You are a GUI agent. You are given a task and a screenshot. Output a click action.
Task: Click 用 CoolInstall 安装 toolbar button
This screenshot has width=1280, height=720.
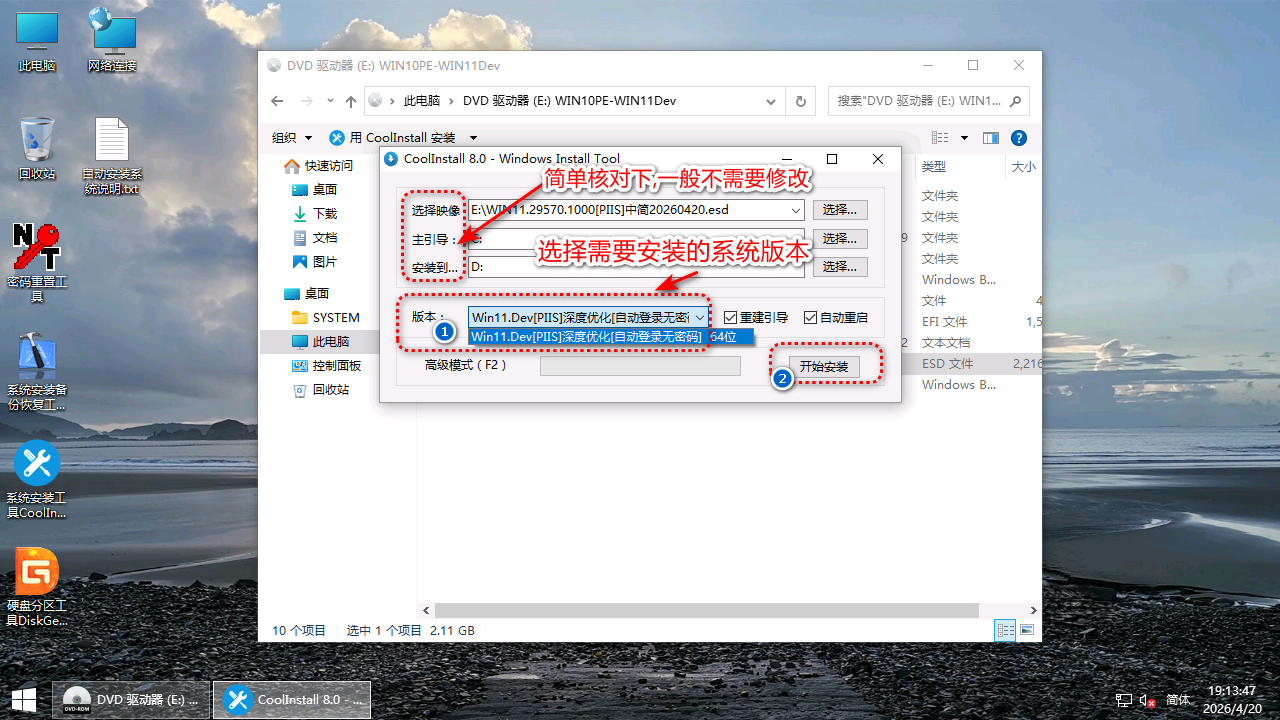click(x=392, y=138)
